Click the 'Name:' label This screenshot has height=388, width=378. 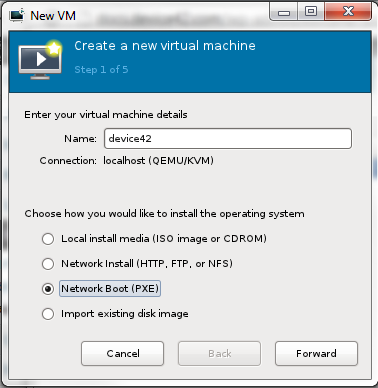[x=80, y=139]
